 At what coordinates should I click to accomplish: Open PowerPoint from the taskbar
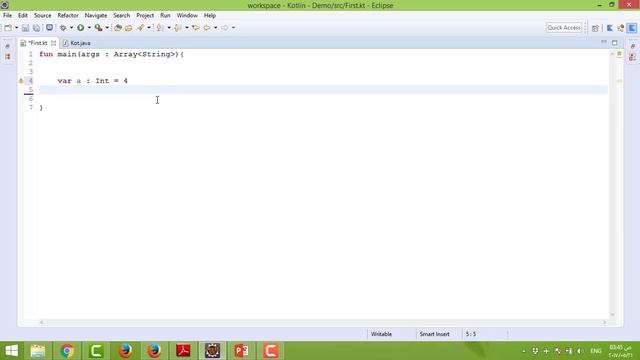pos(241,351)
